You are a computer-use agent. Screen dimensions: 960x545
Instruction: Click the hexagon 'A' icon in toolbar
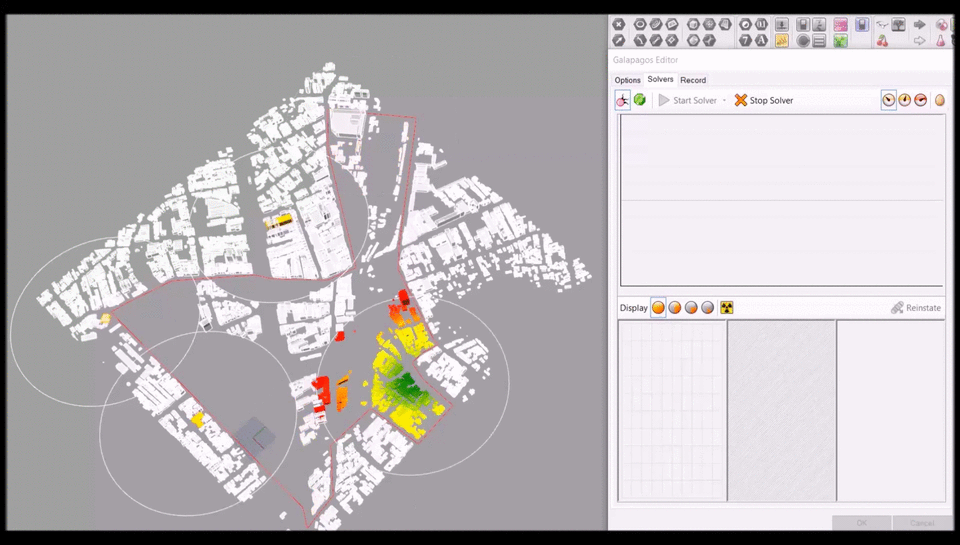coord(763,41)
